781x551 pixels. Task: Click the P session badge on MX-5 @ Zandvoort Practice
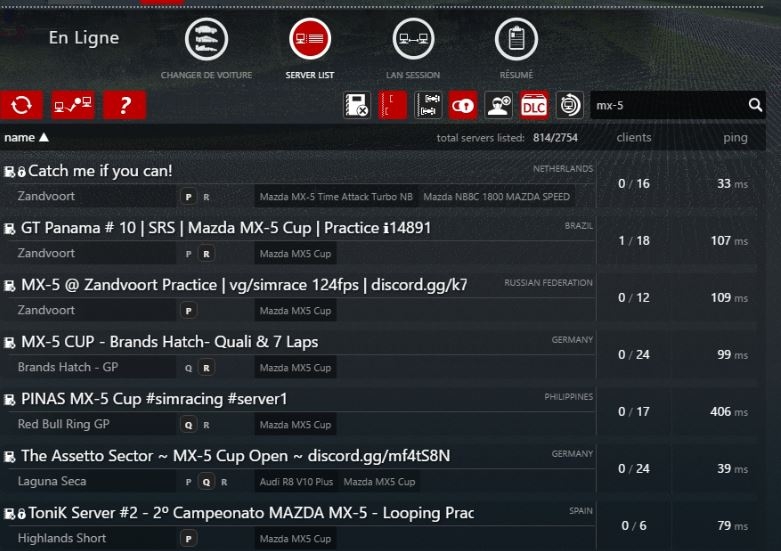(188, 311)
